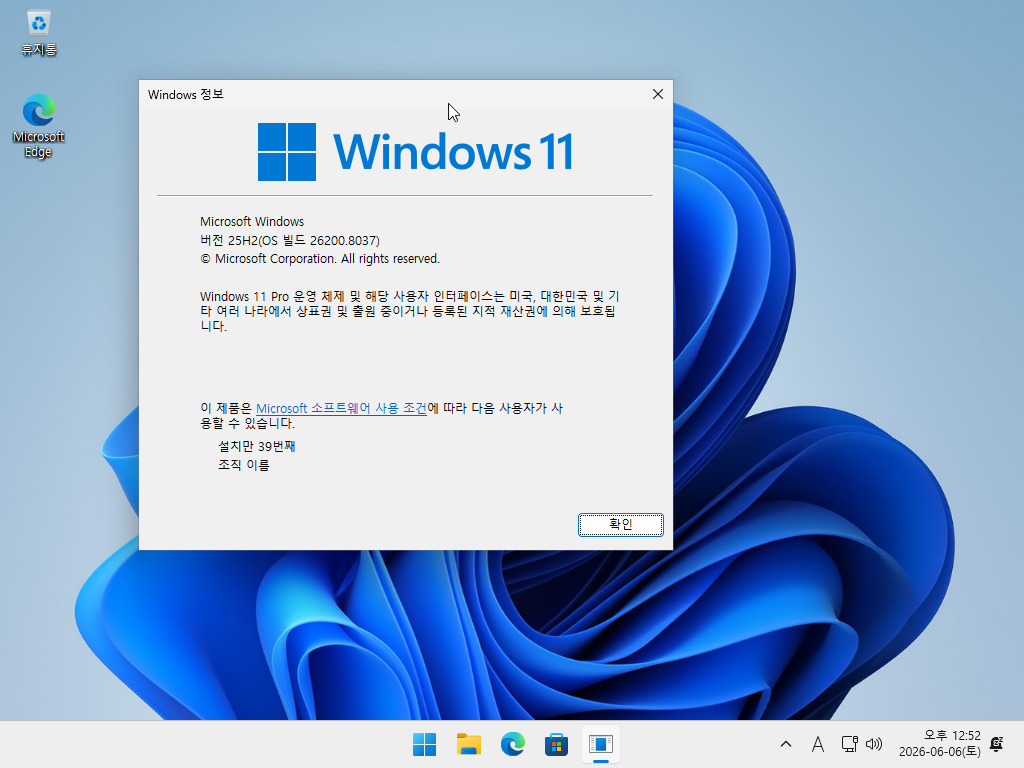Click the Windows 11 Pro description paragraph
The height and width of the screenshot is (768, 1024).
tap(409, 311)
